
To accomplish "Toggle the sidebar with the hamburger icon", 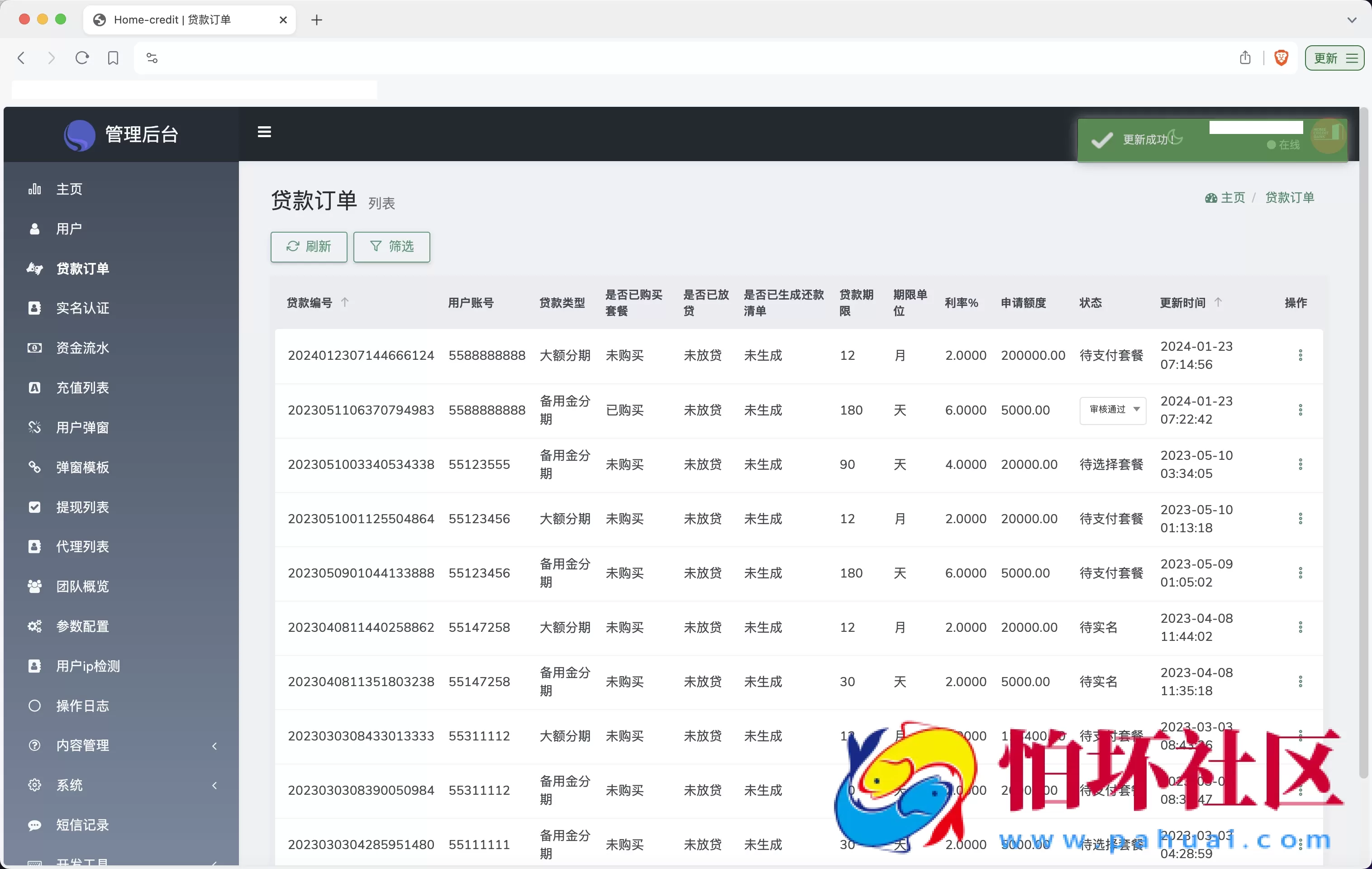I will coord(264,132).
